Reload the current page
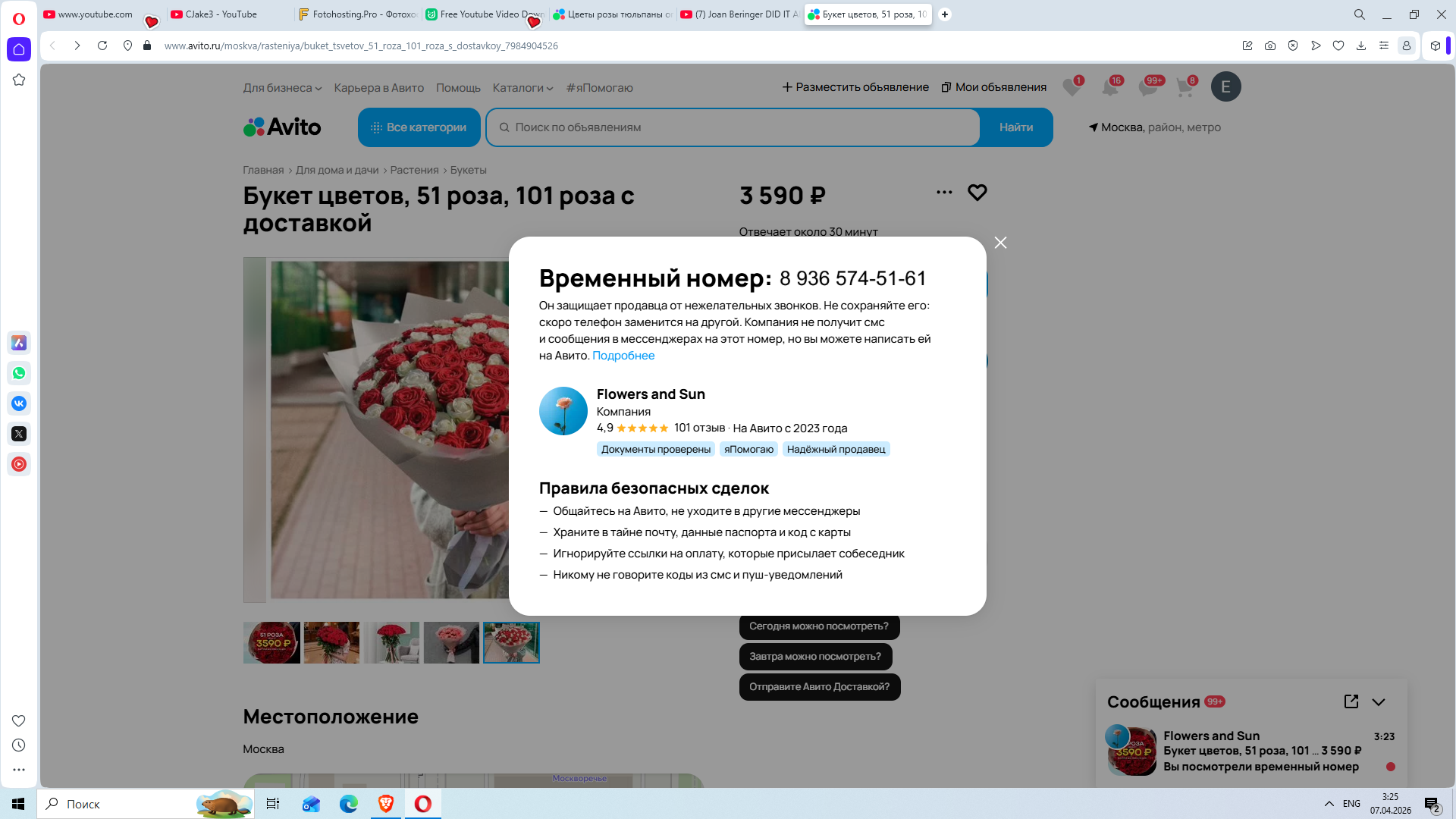The width and height of the screenshot is (1456, 819). tap(102, 45)
